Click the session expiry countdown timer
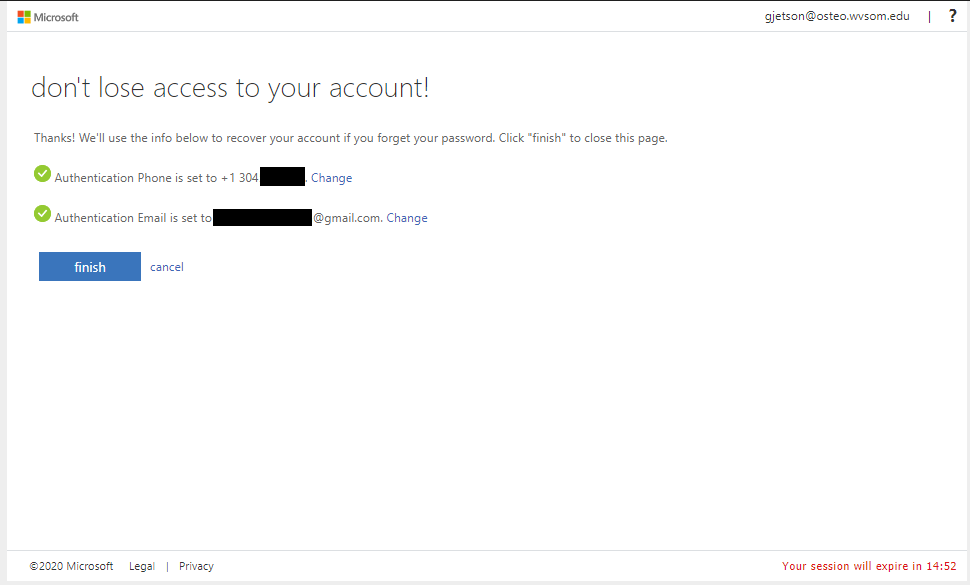Image resolution: width=970 pixels, height=585 pixels. click(x=869, y=566)
